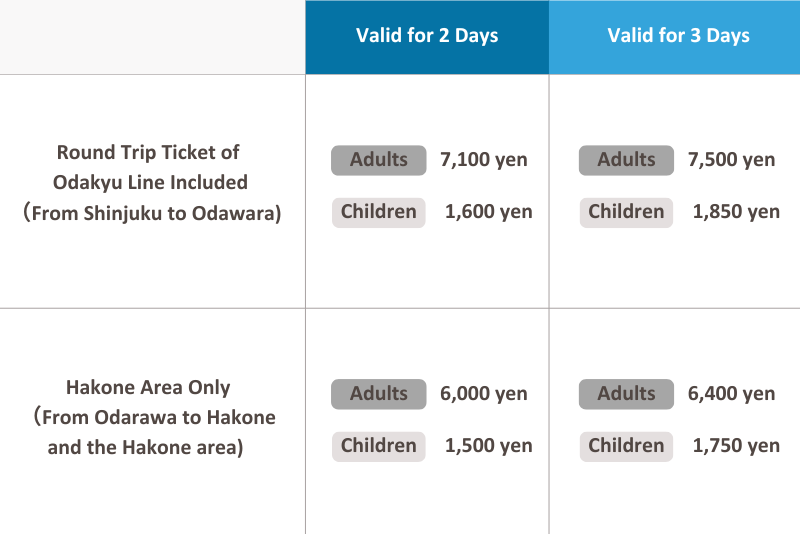
Task: Select the 1,850 yen children price
Action: (x=736, y=212)
